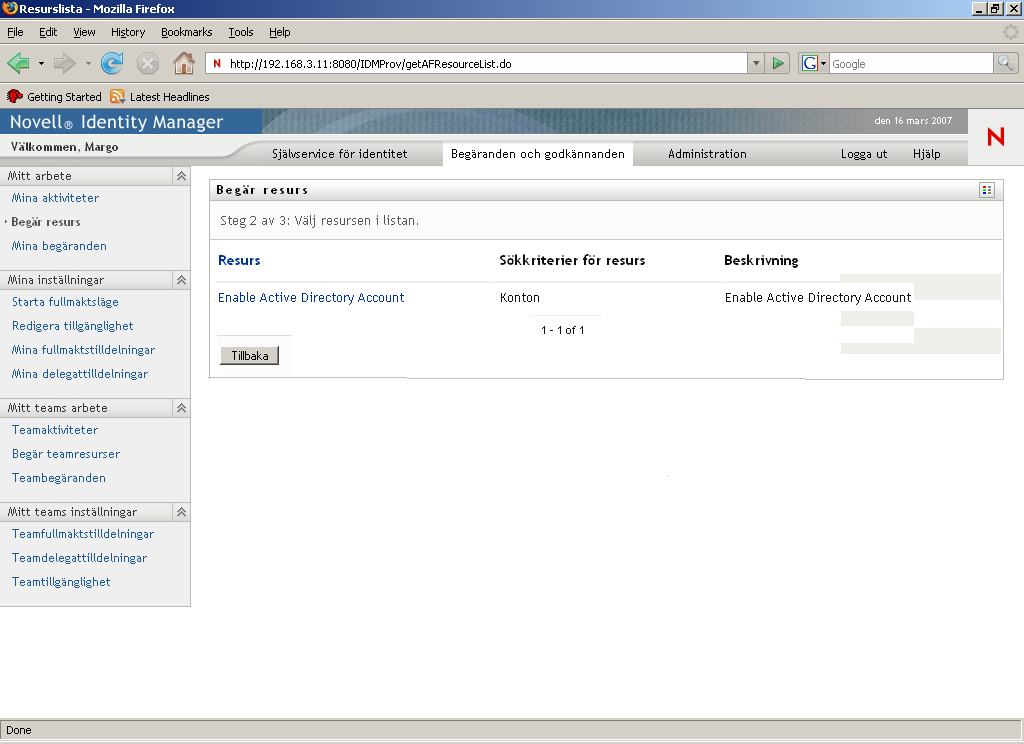Reload the page with the refresh icon
Image resolution: width=1024 pixels, height=744 pixels.
coord(112,63)
